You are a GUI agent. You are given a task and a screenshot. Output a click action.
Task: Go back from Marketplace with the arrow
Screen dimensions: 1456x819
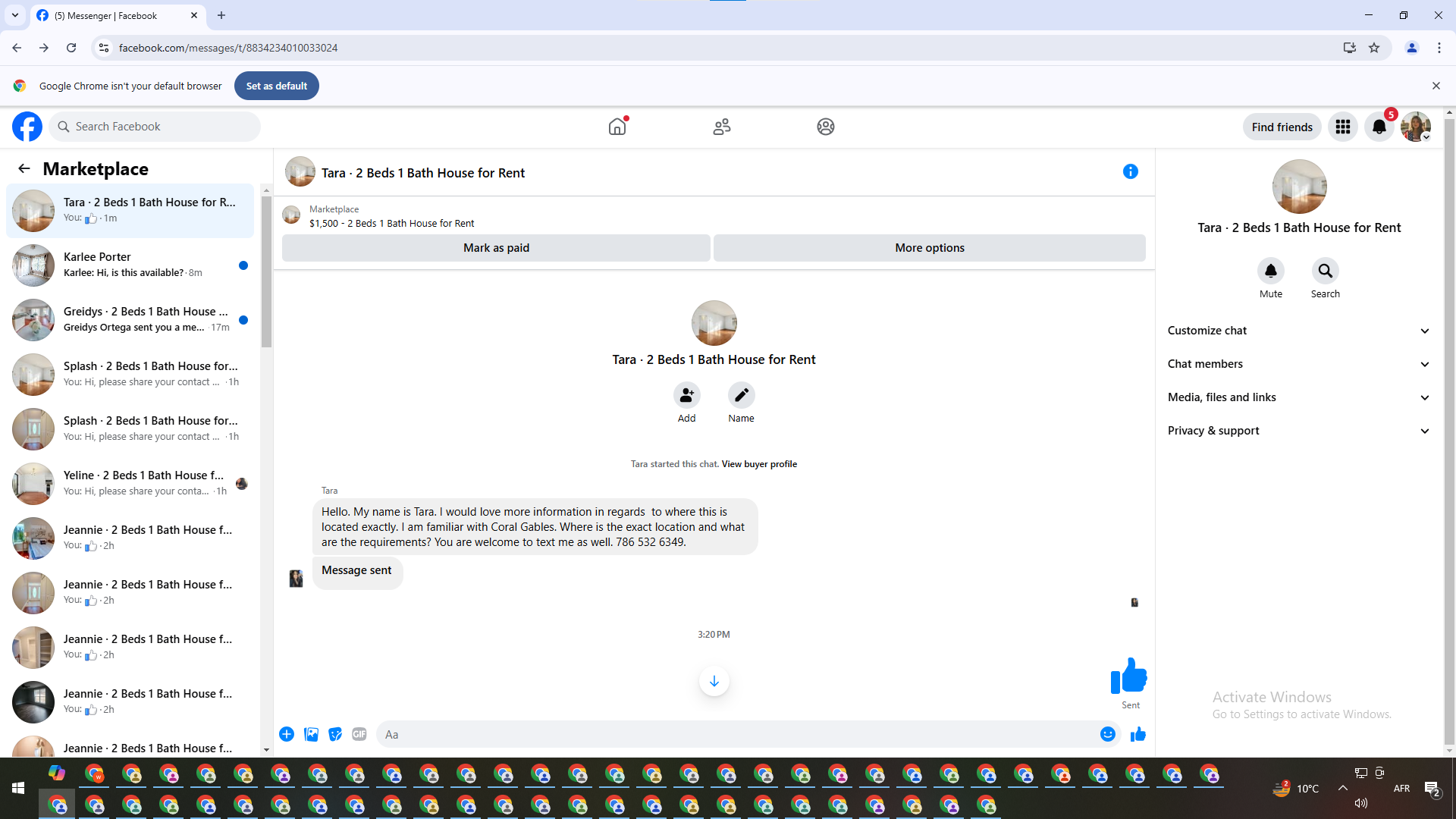point(24,168)
